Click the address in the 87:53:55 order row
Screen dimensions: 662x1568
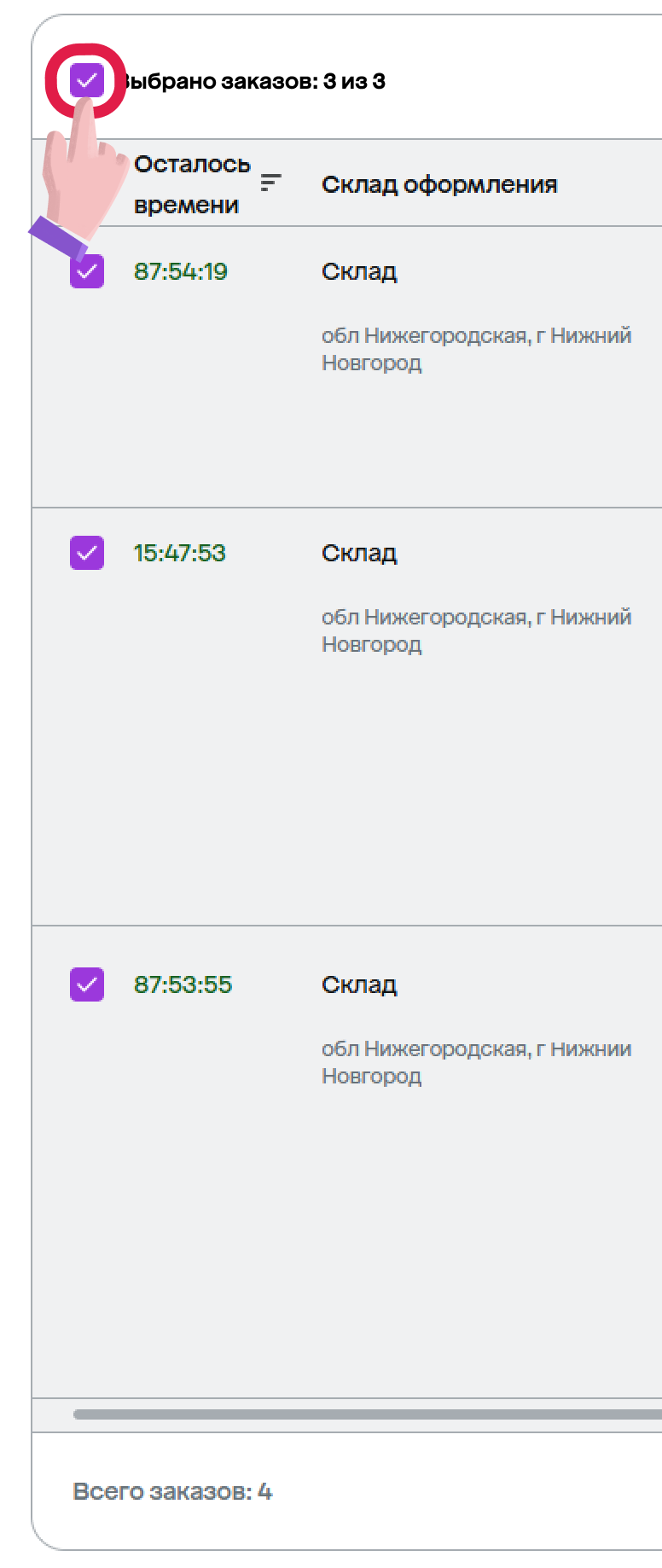475,1062
